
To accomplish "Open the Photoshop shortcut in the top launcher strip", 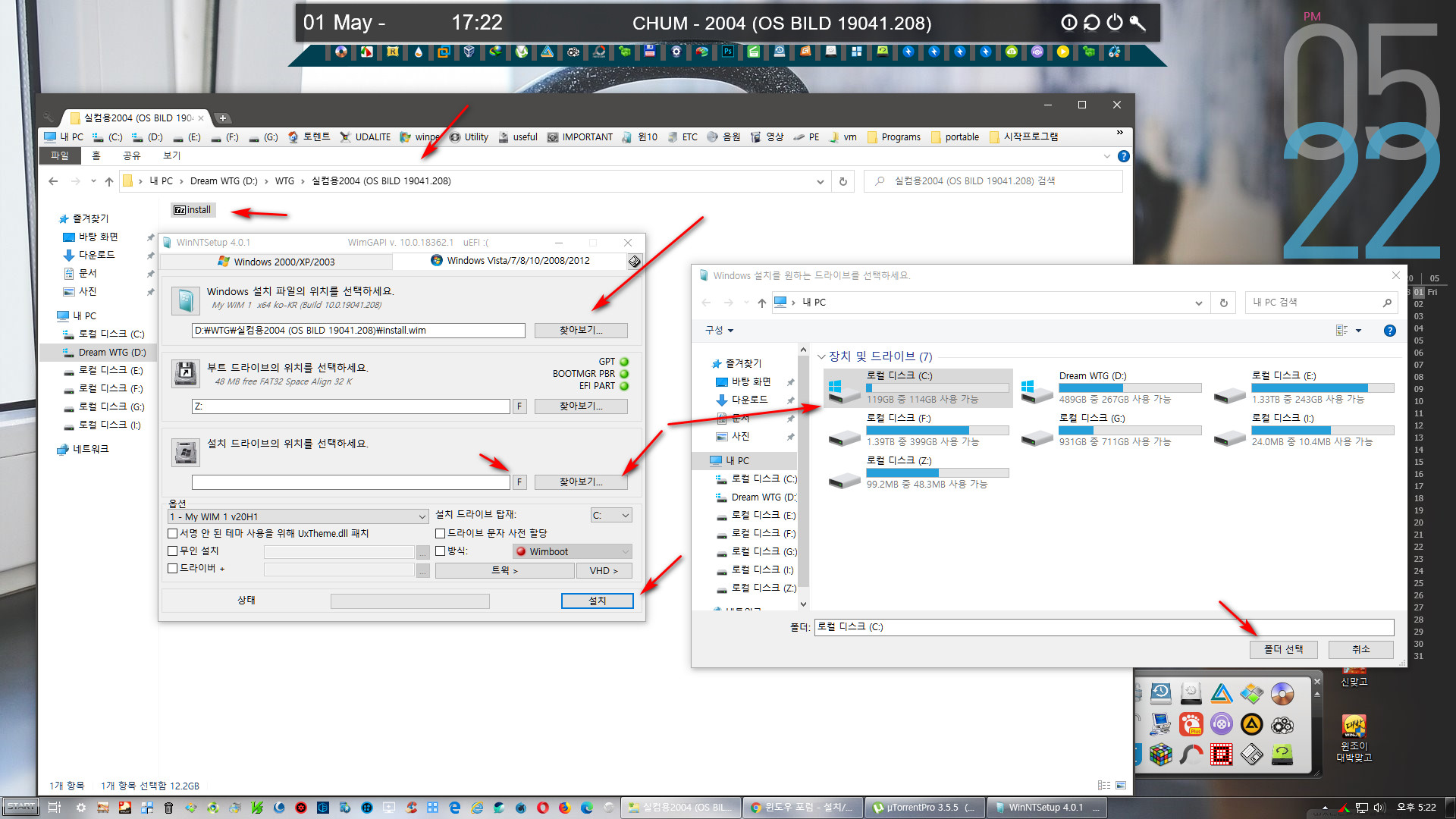I will (727, 52).
